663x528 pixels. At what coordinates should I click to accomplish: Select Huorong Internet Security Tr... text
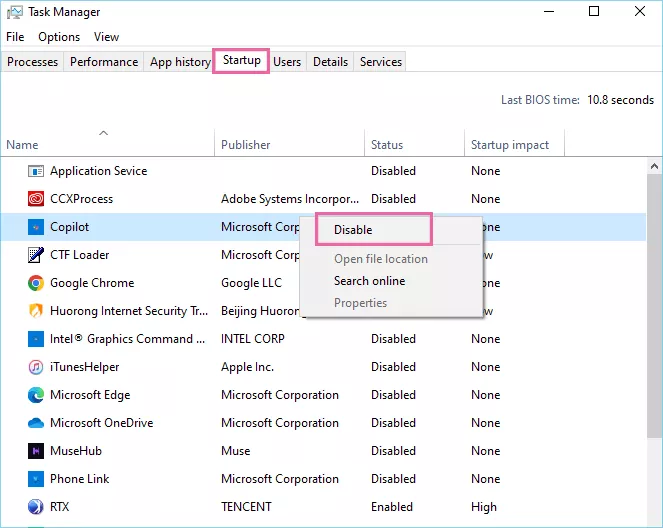pos(129,311)
